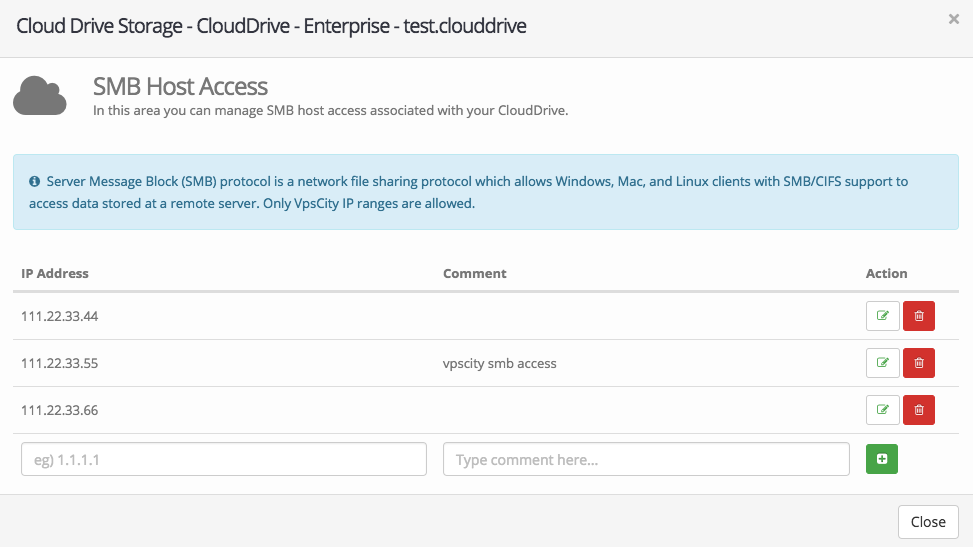Click the info icon in the blue banner
The width and height of the screenshot is (973, 547).
click(34, 182)
